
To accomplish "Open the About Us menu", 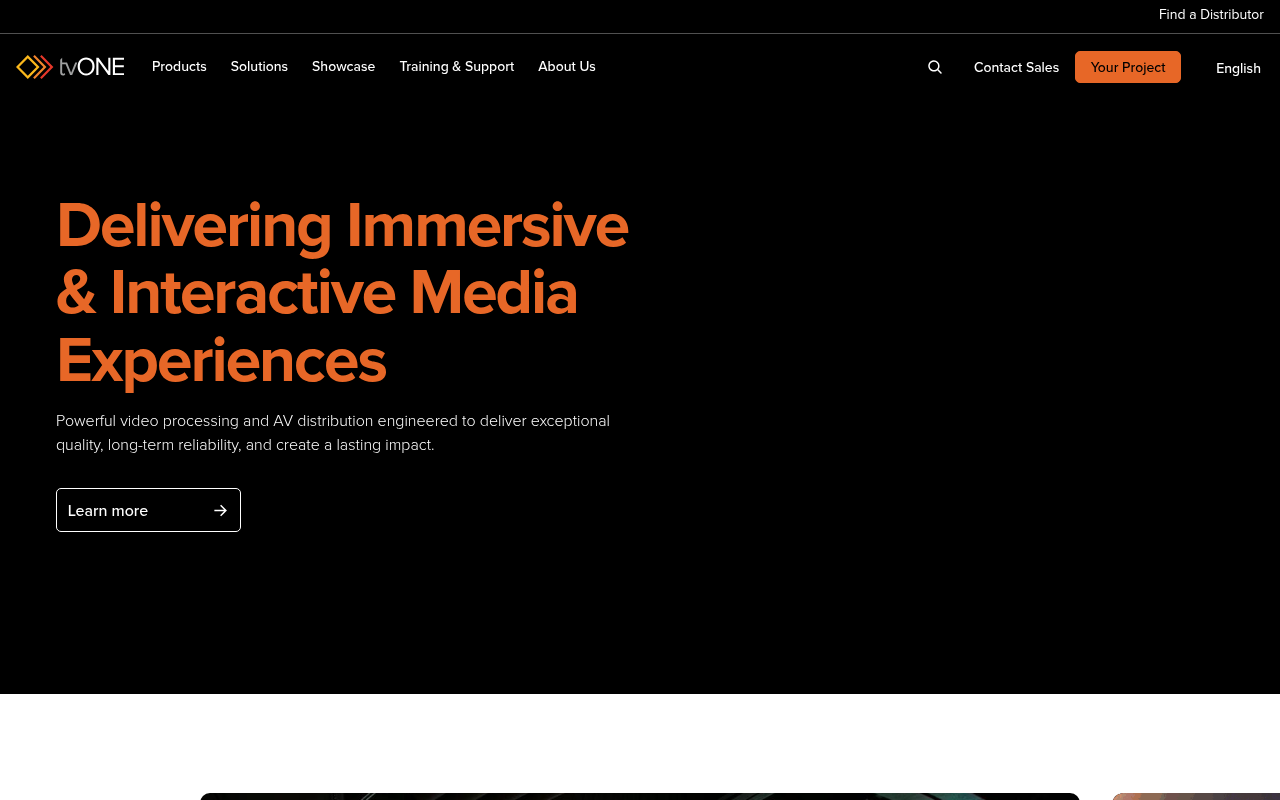I will point(567,66).
